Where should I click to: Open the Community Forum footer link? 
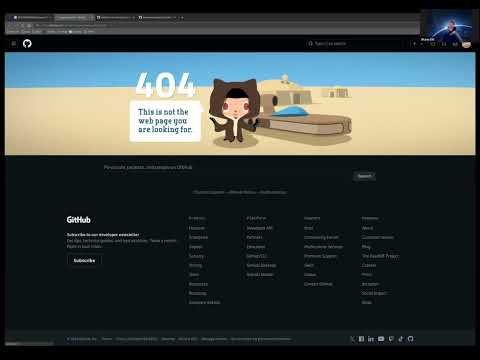[321, 237]
